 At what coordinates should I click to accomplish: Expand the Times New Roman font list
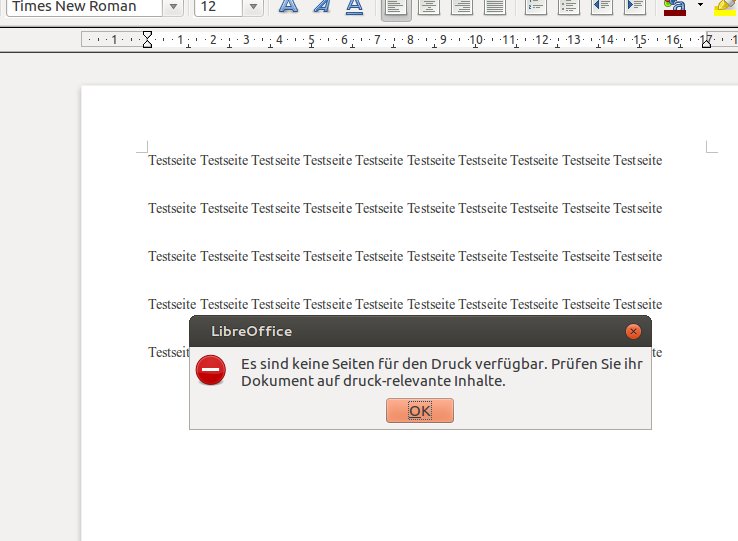pos(173,7)
